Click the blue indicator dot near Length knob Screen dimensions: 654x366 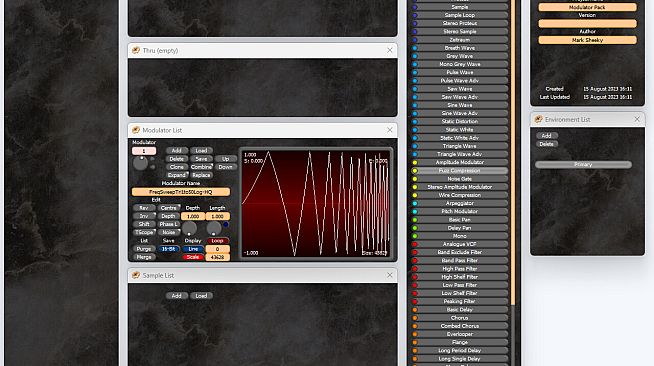[226, 225]
